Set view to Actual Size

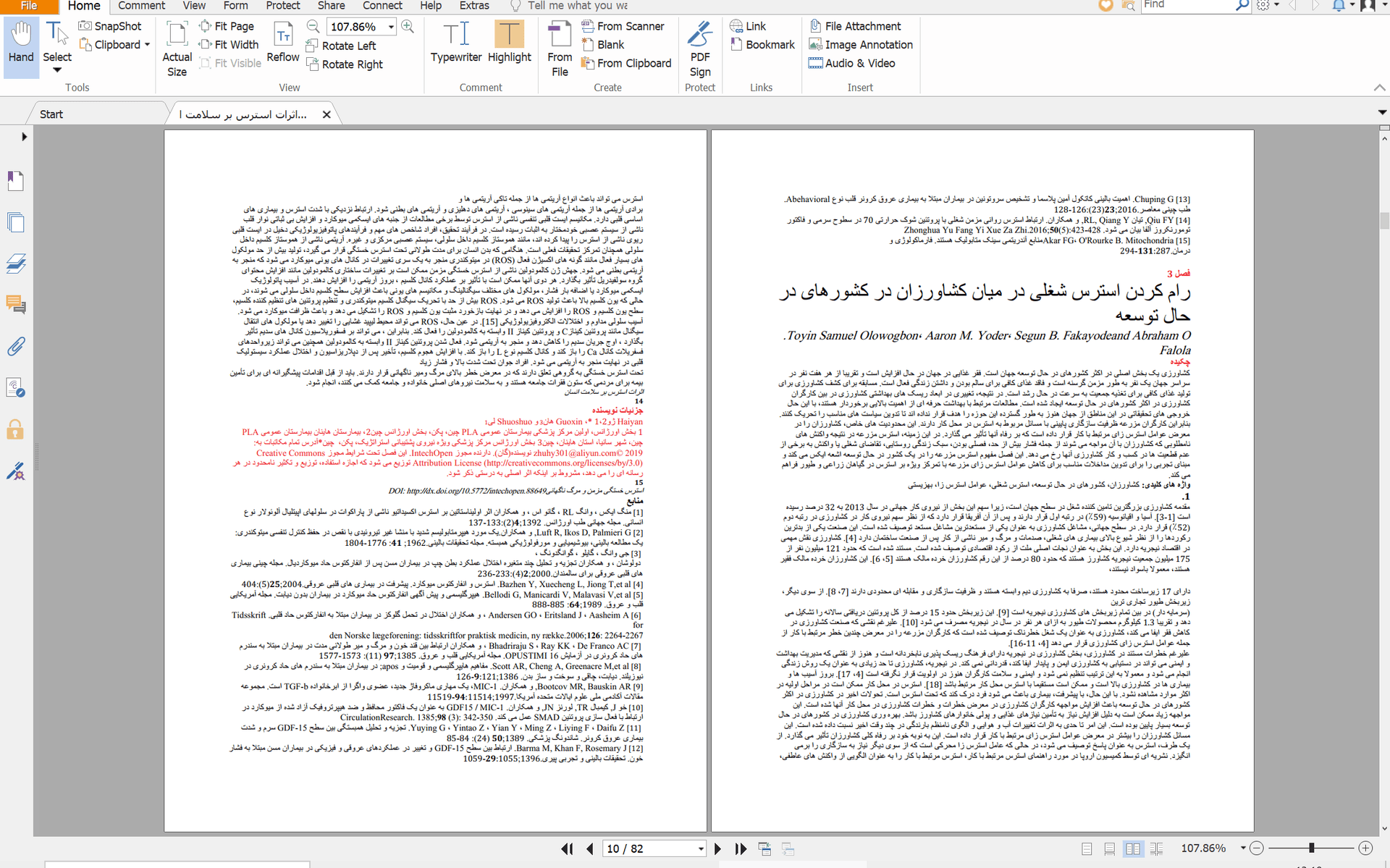pyautogui.click(x=177, y=49)
